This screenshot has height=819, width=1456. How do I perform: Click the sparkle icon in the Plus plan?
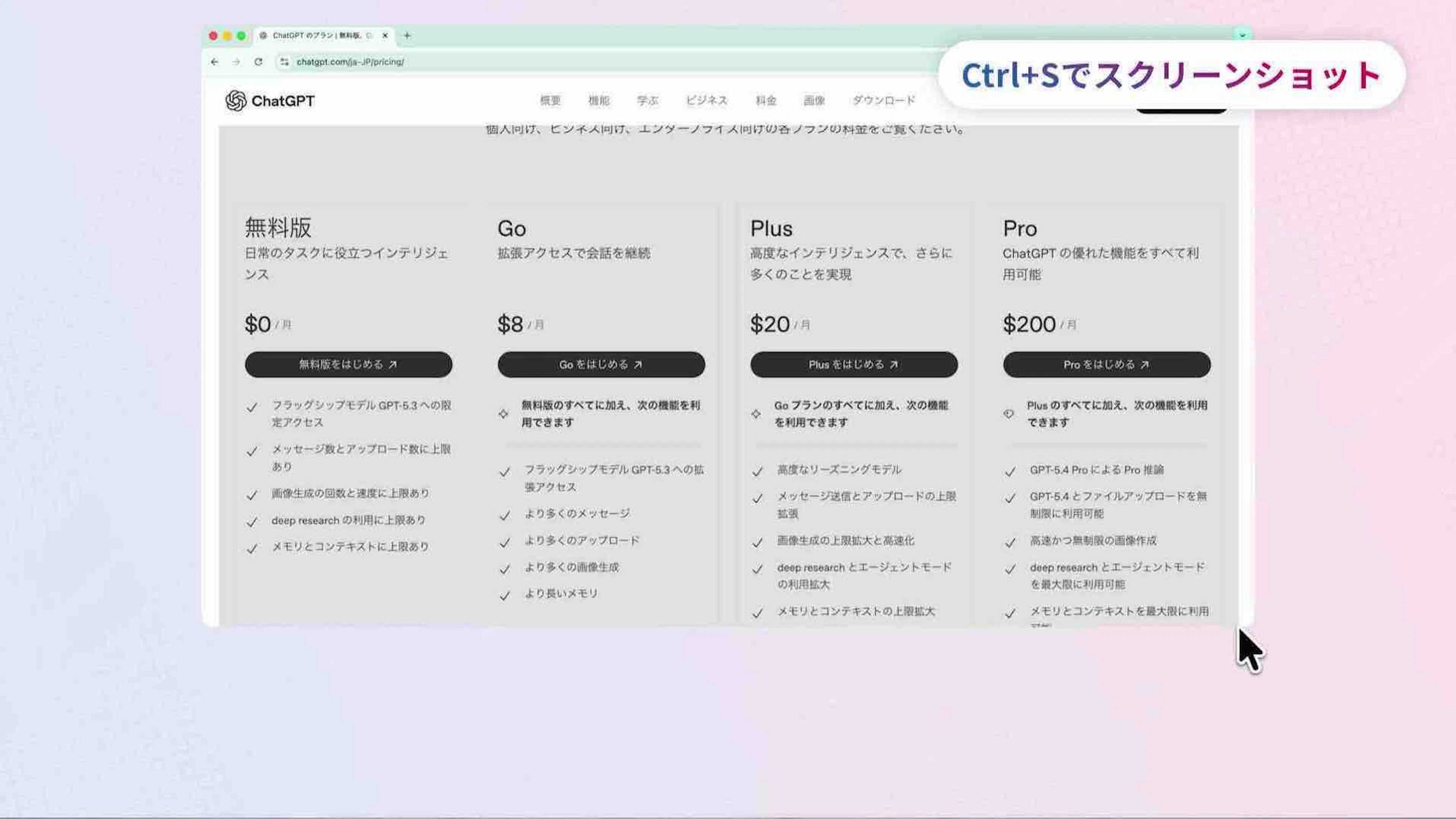coord(756,414)
